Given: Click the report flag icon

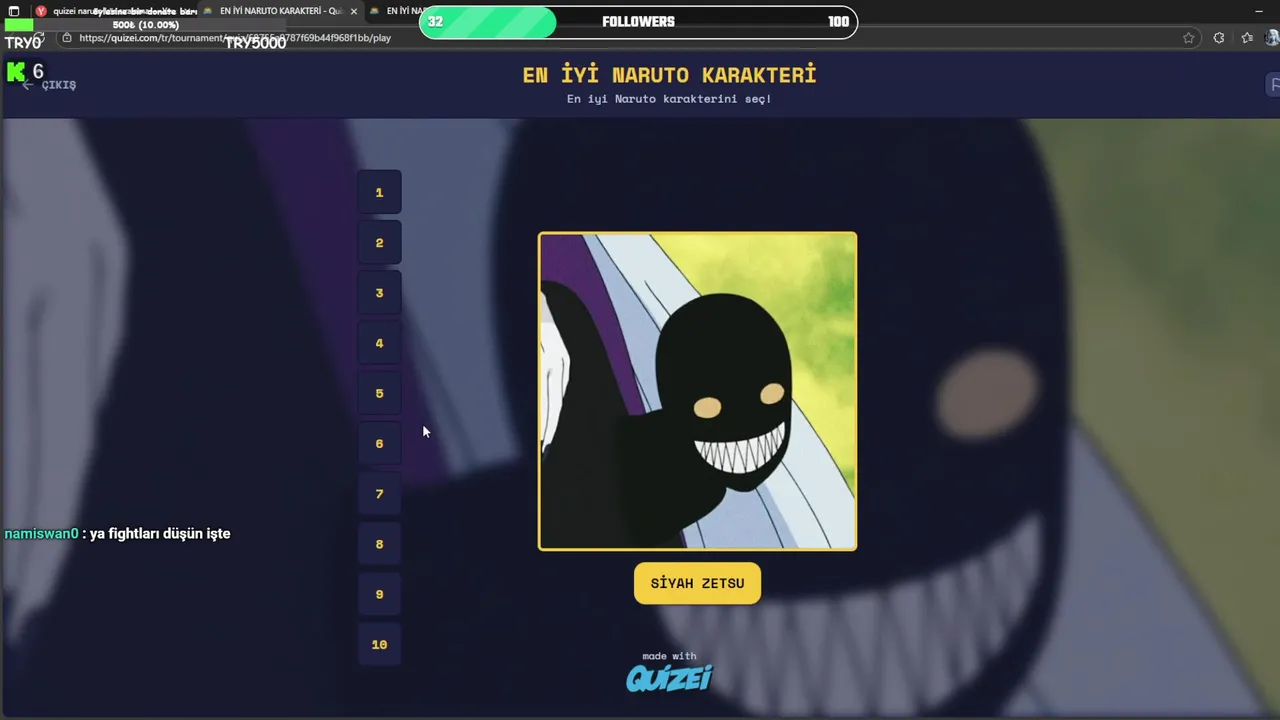Looking at the screenshot, I should [1274, 85].
